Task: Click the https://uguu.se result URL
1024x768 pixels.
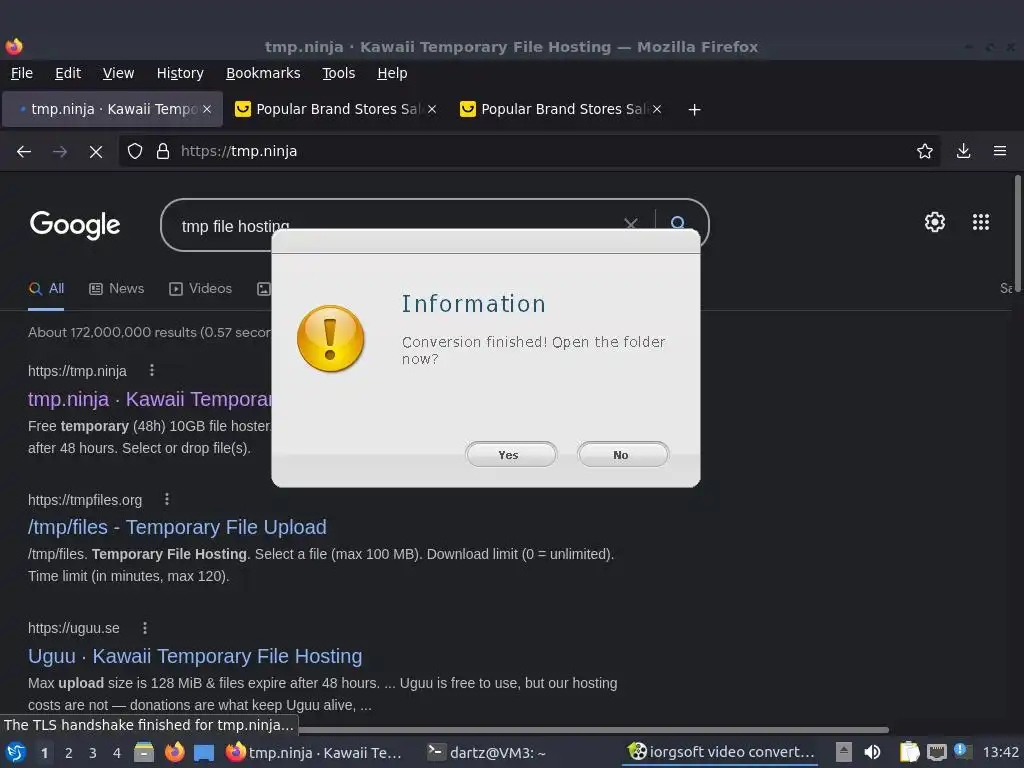Action: point(74,628)
